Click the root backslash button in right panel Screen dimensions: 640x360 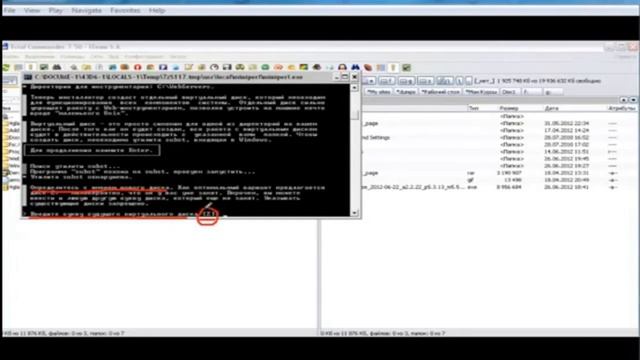click(460, 81)
